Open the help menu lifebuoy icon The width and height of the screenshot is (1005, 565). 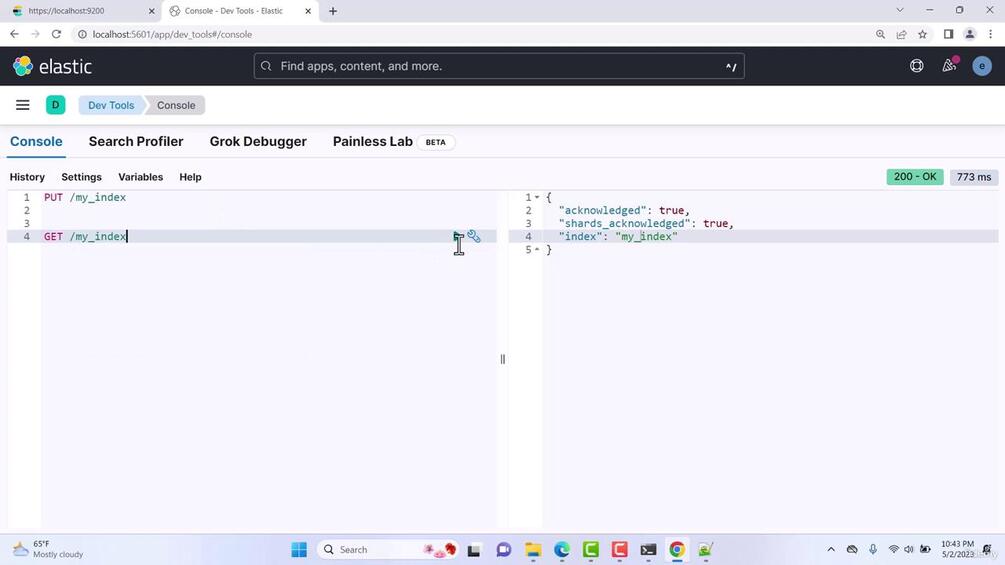tap(917, 66)
